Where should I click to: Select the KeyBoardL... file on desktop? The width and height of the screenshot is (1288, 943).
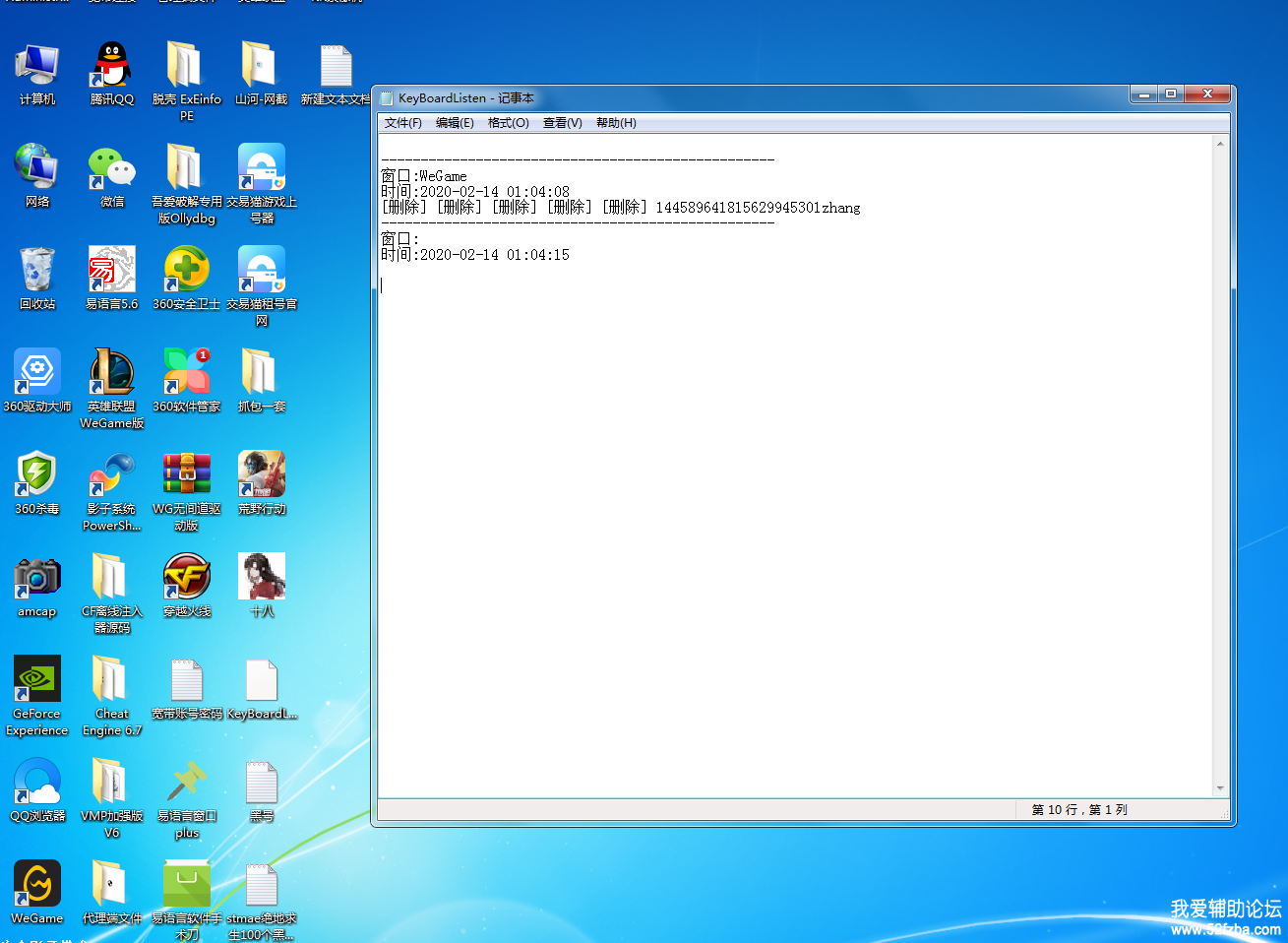[x=261, y=681]
